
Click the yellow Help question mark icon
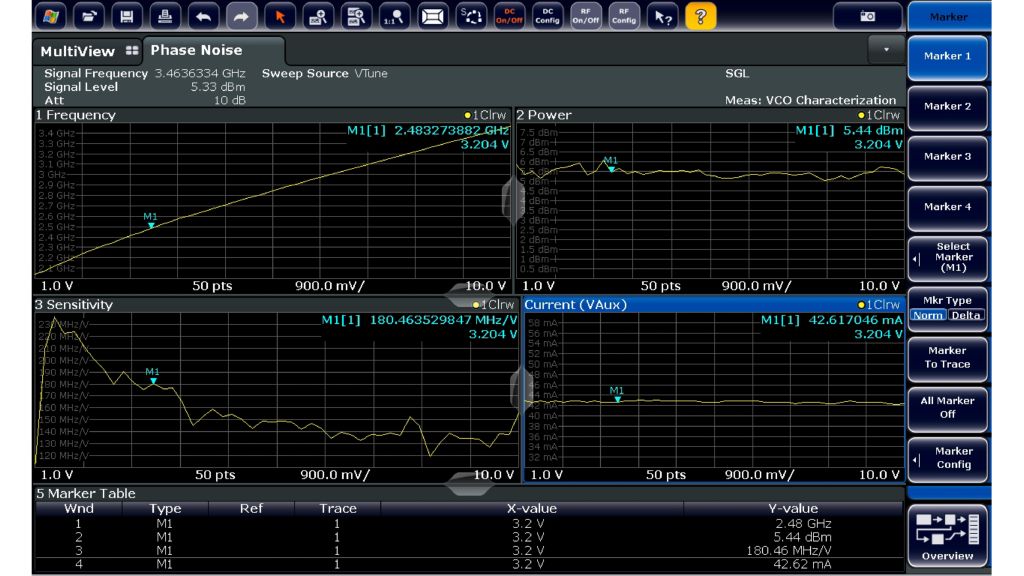(701, 16)
